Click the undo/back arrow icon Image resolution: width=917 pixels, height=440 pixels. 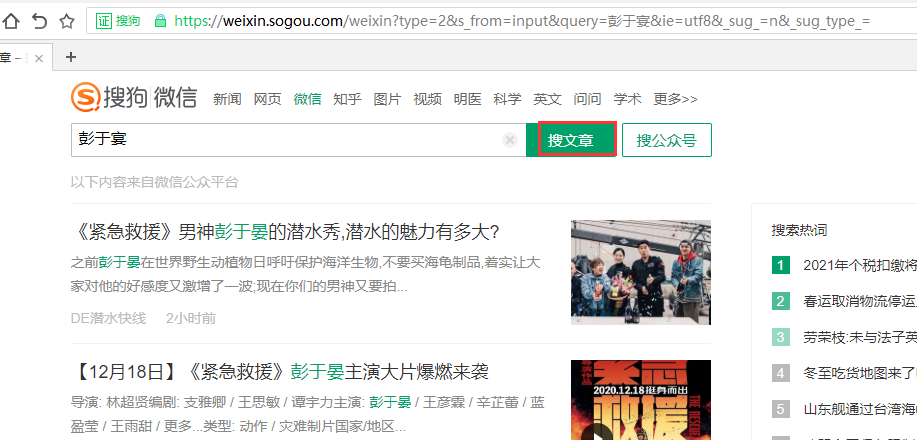tap(39, 22)
